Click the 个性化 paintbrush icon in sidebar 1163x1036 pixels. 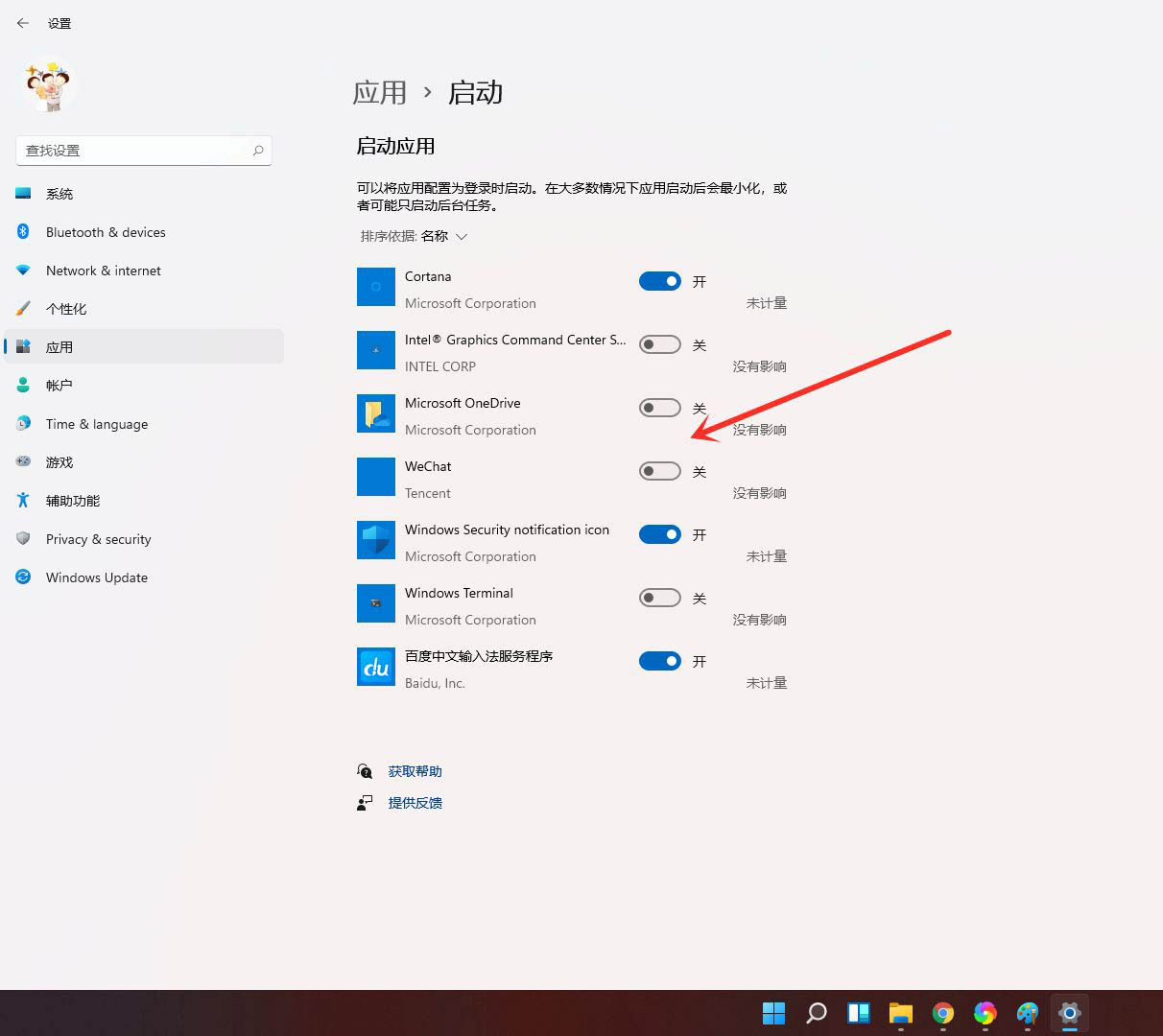tap(23, 309)
